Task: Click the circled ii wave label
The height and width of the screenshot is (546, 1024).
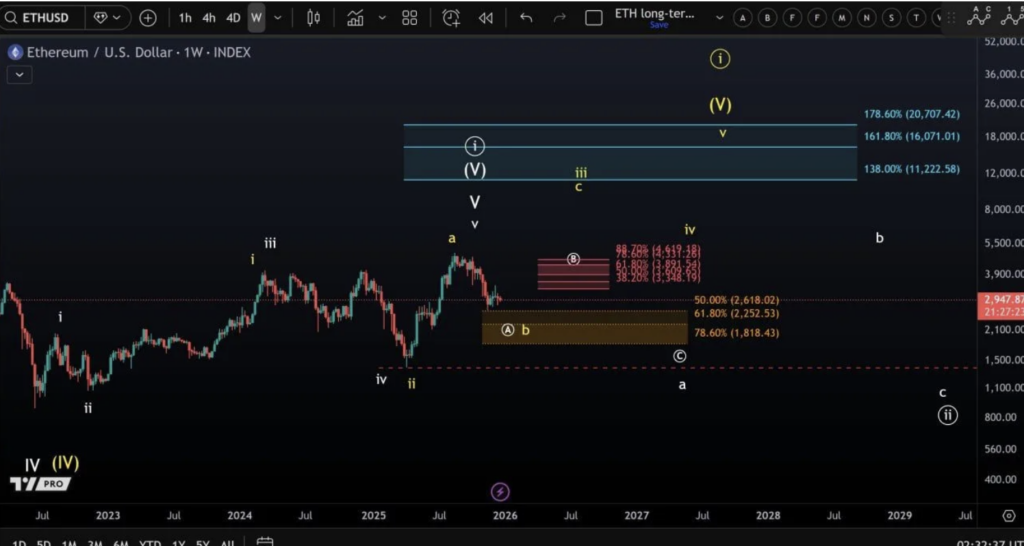Action: coord(948,415)
